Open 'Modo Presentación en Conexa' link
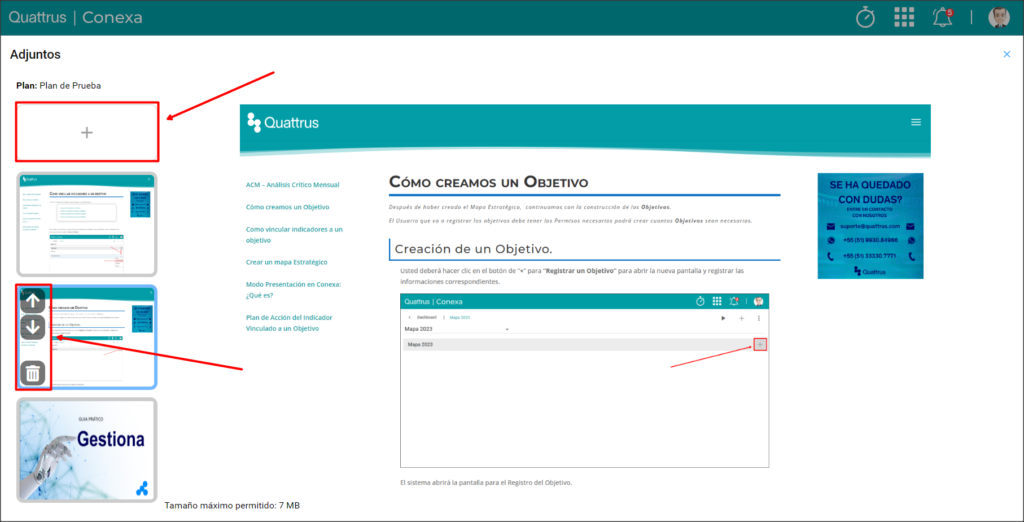 (293, 289)
